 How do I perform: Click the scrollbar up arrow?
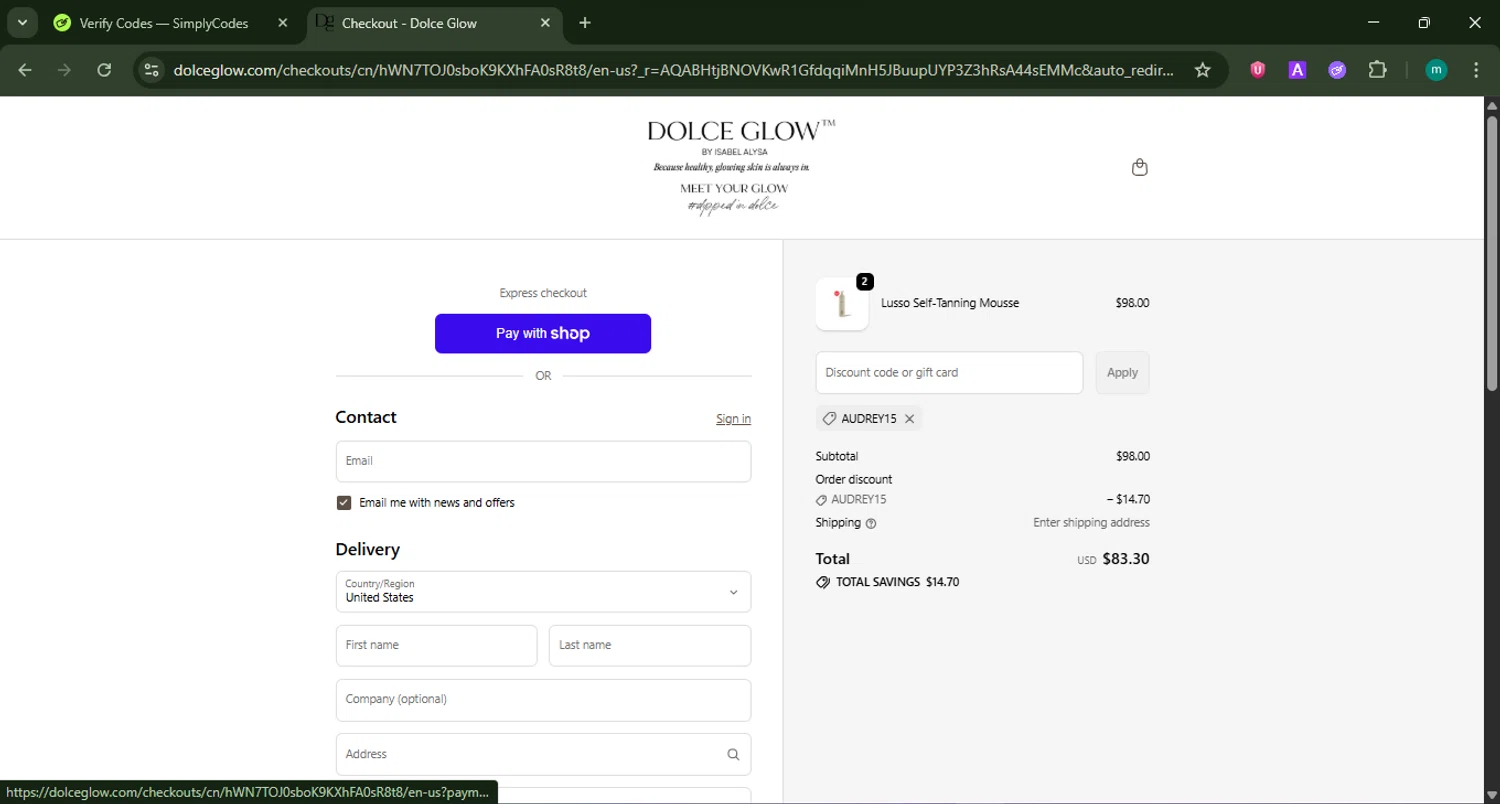click(x=1492, y=104)
